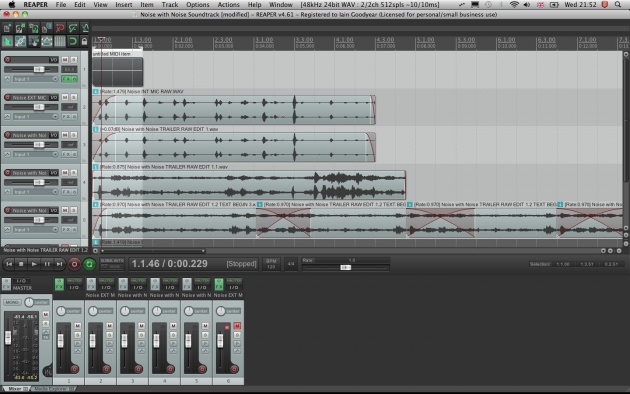
Task: Open Input 1 dropdown on Noise EXT MIC track
Action: pyautogui.click(x=35, y=116)
